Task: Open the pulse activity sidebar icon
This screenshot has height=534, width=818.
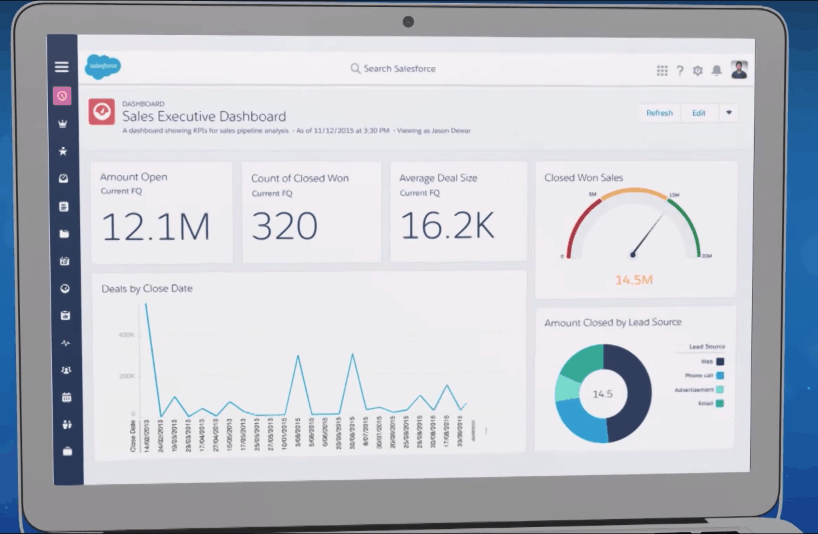Action: pos(65,343)
